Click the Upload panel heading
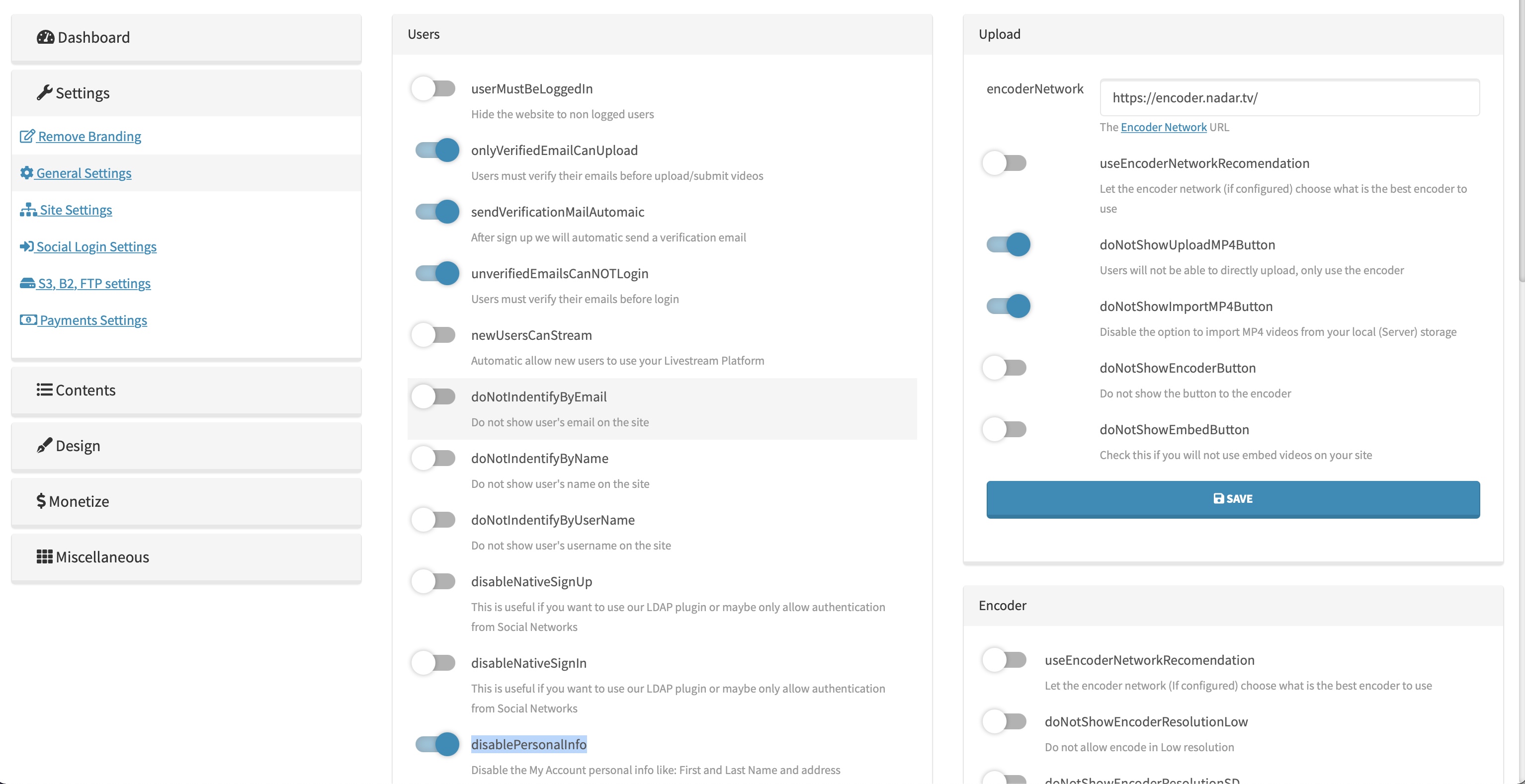Image resolution: width=1525 pixels, height=784 pixels. coord(999,34)
